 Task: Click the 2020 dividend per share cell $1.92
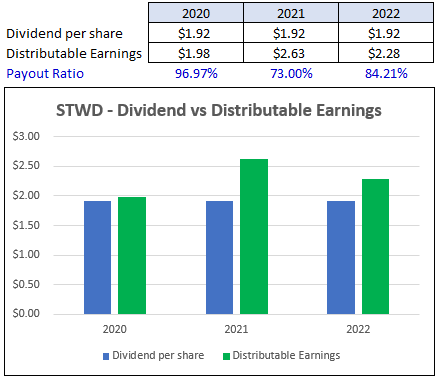click(196, 33)
